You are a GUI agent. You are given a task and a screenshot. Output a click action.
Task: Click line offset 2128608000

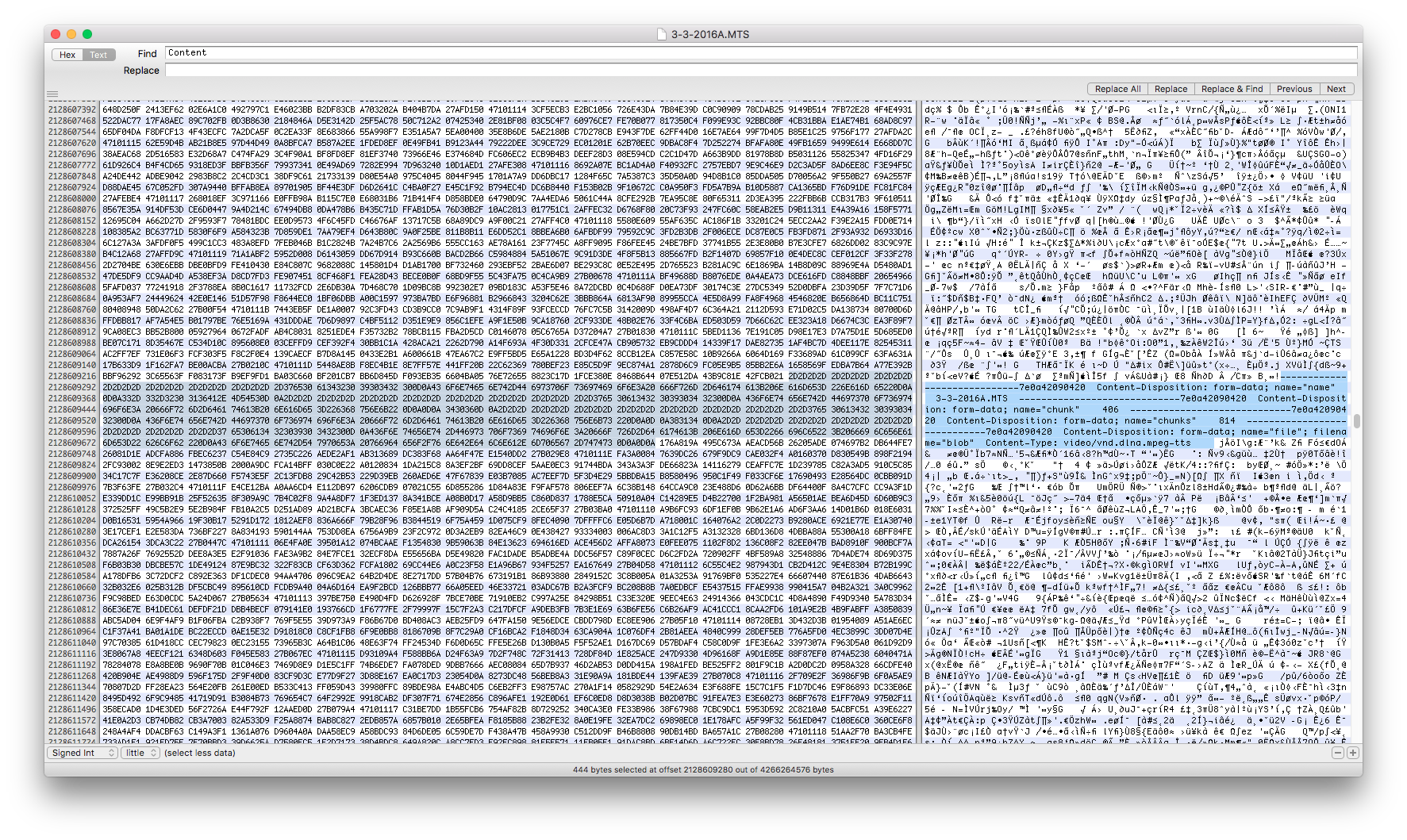71,198
